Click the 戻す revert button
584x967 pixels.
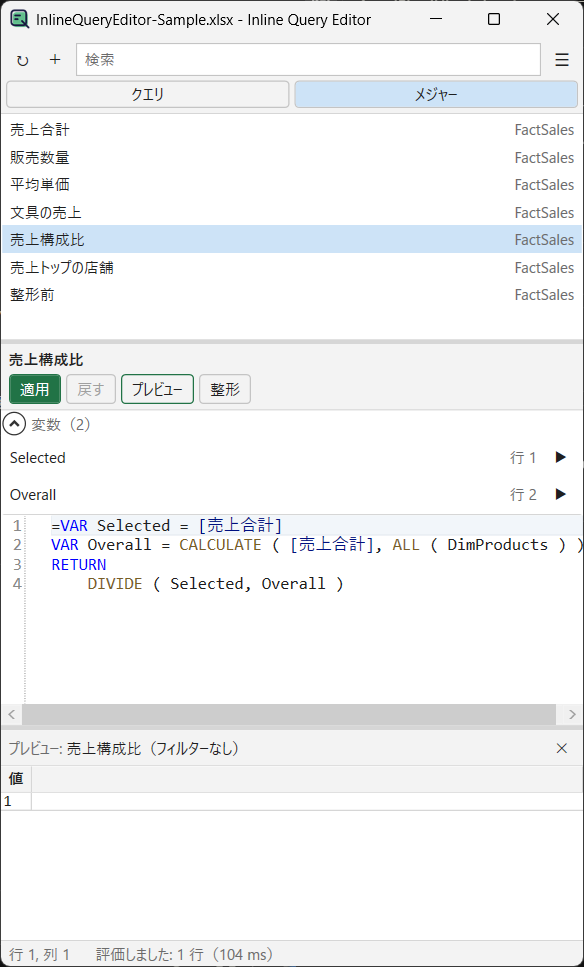point(91,389)
